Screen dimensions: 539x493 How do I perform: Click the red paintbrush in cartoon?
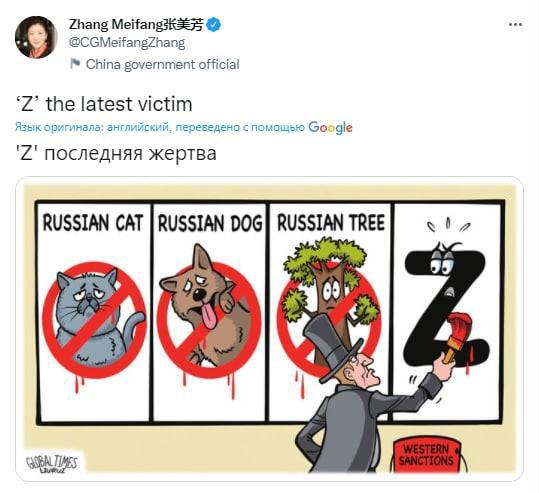pos(454,336)
